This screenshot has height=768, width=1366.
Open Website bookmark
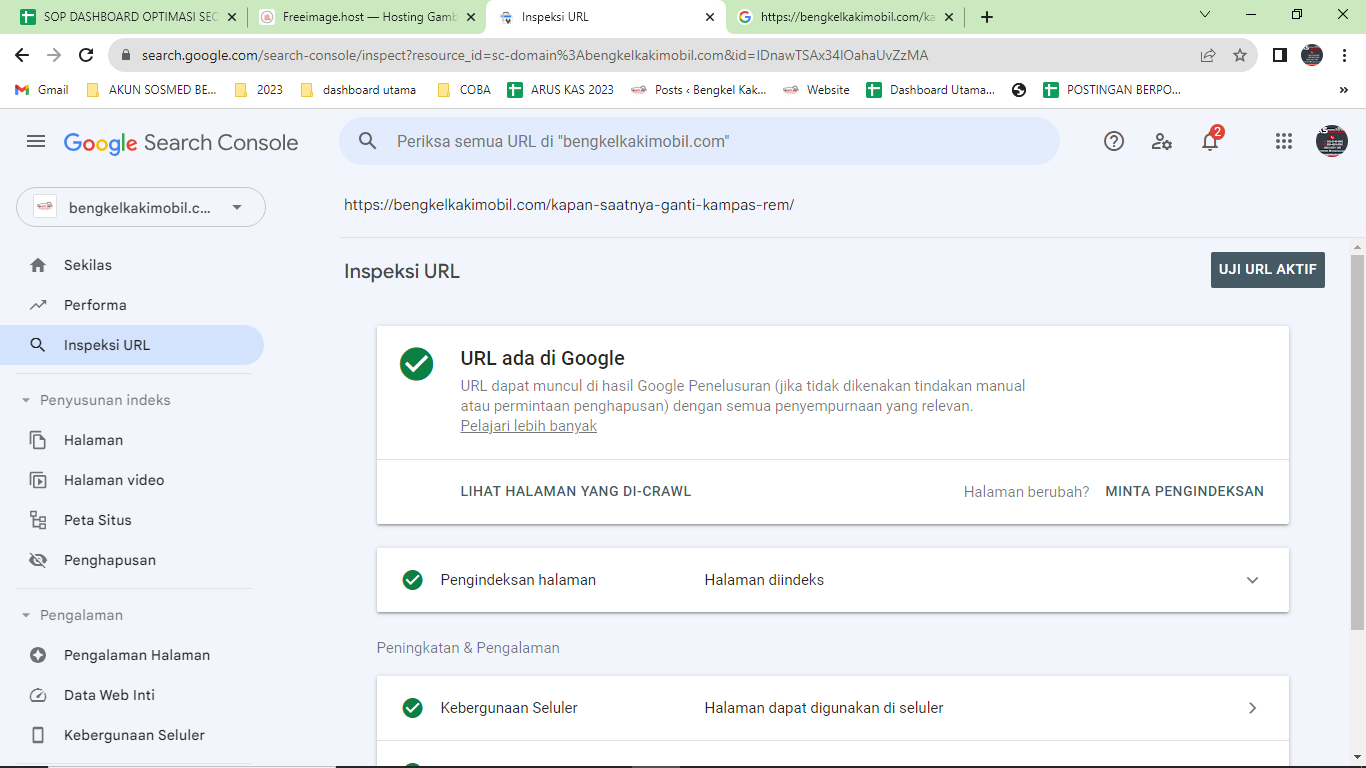tap(816, 90)
